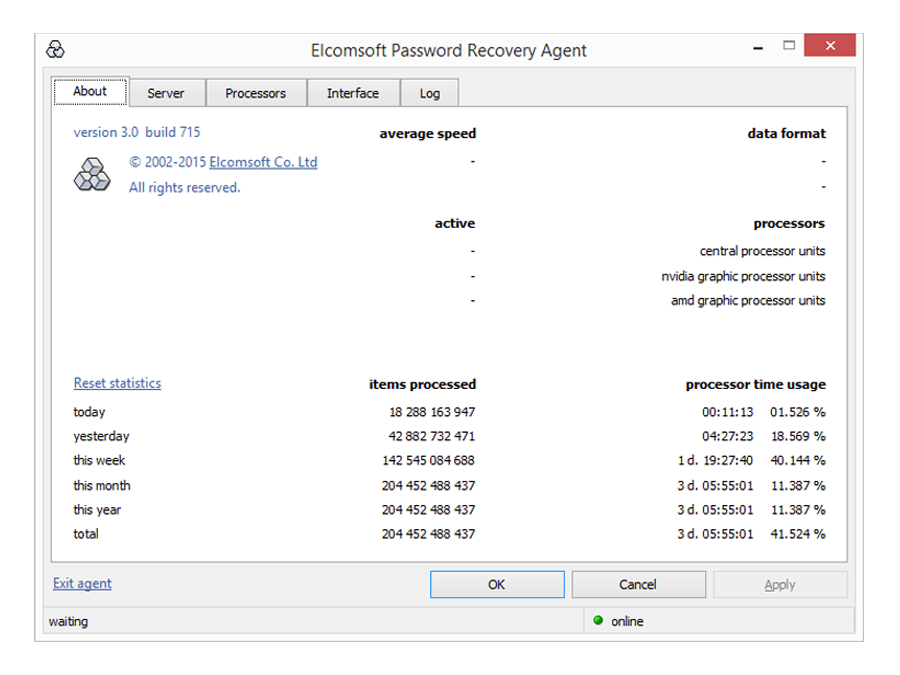Maximize the Password Recovery Agent window

pos(789,45)
